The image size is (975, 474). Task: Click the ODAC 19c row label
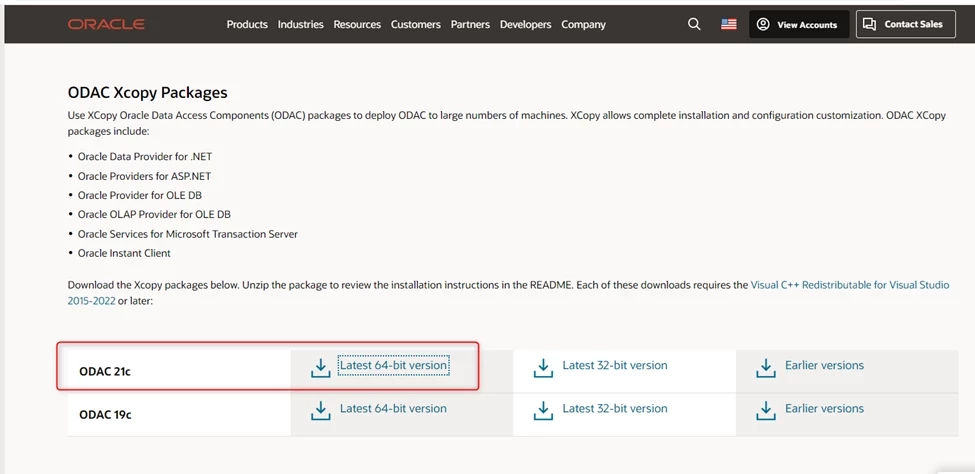pos(105,414)
